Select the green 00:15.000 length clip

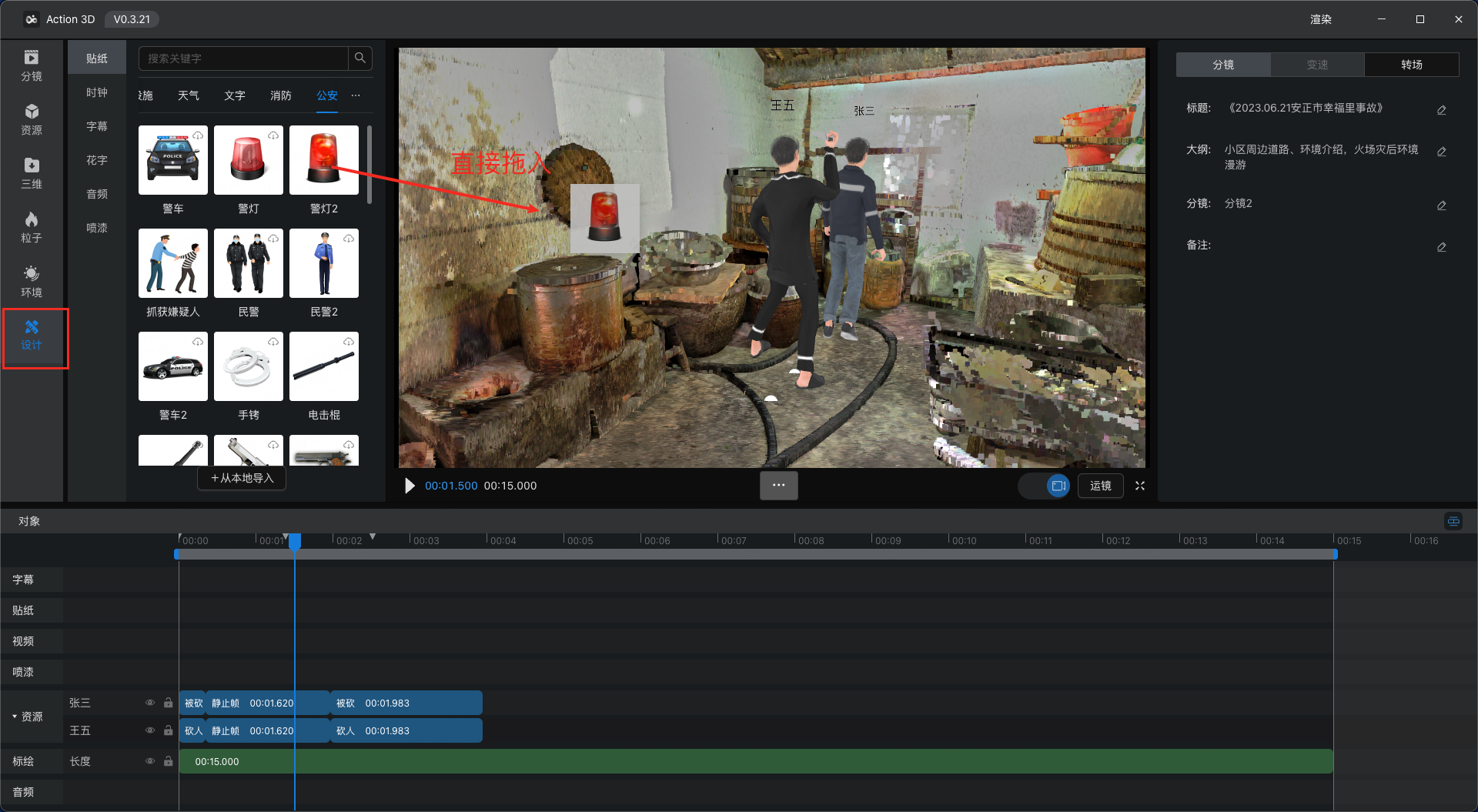pyautogui.click(x=756, y=761)
